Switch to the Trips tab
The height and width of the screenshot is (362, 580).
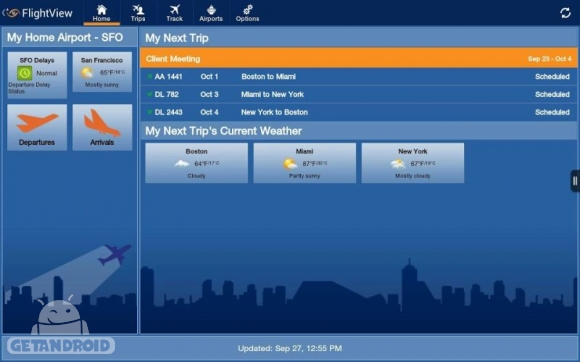coord(138,13)
